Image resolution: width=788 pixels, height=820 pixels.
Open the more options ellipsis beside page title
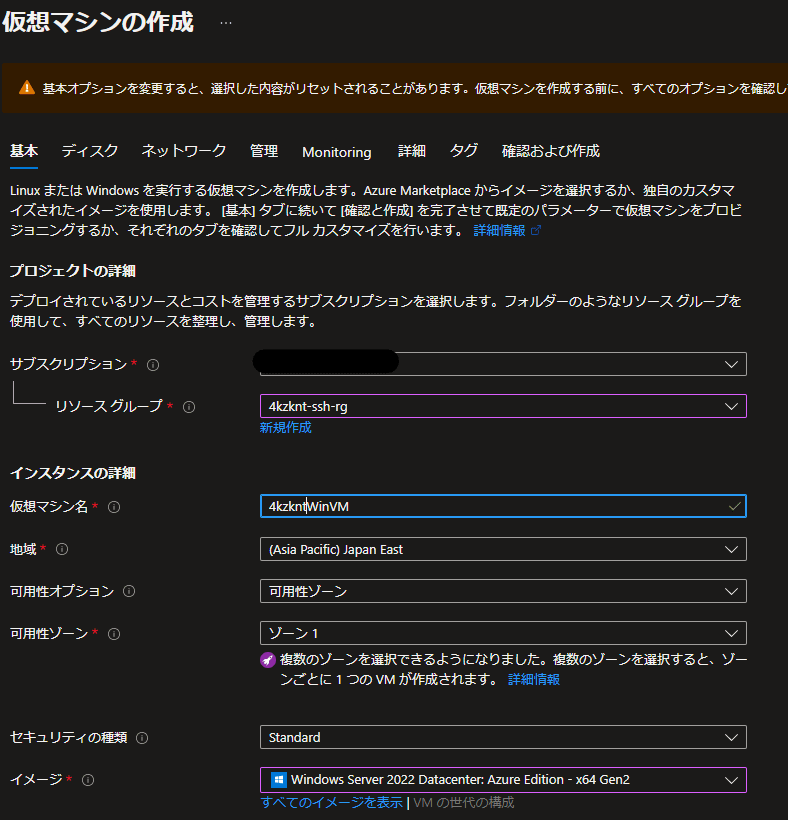click(226, 23)
